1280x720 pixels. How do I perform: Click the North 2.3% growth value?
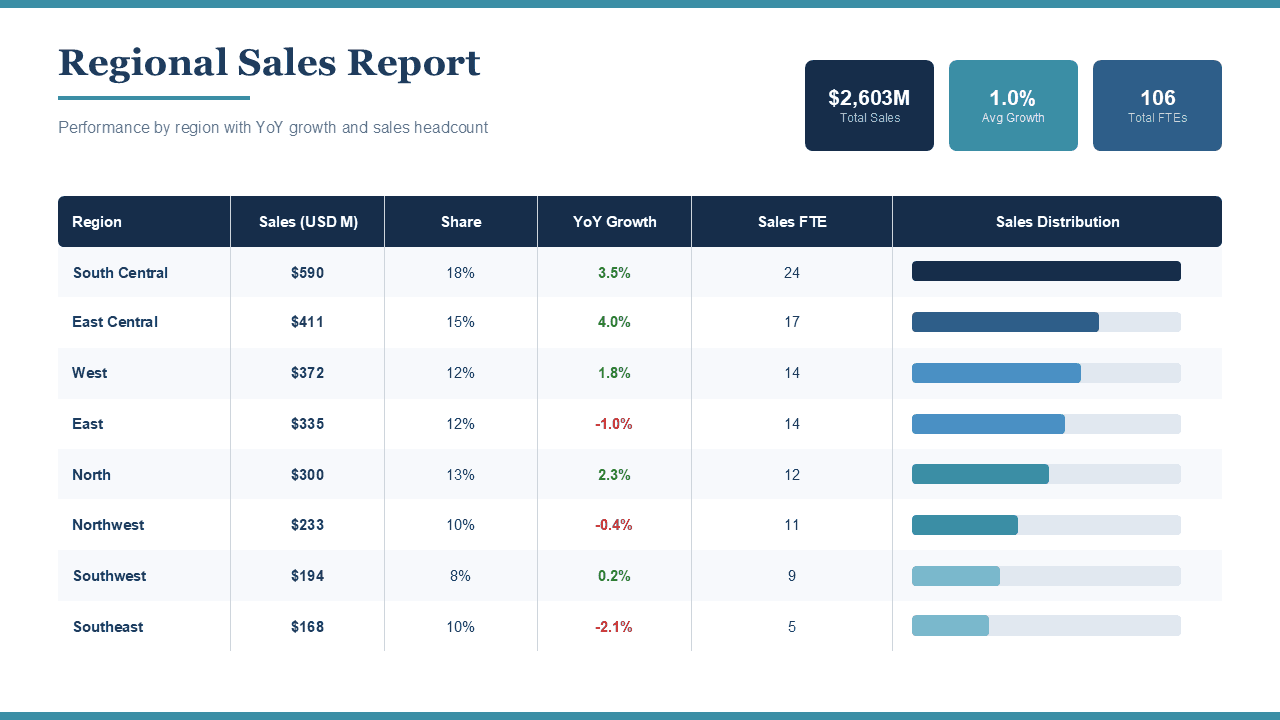click(x=614, y=475)
